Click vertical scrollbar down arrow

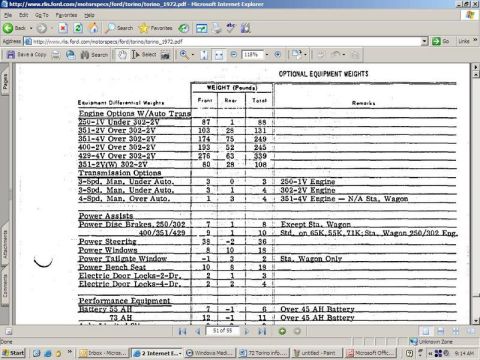click(476, 321)
